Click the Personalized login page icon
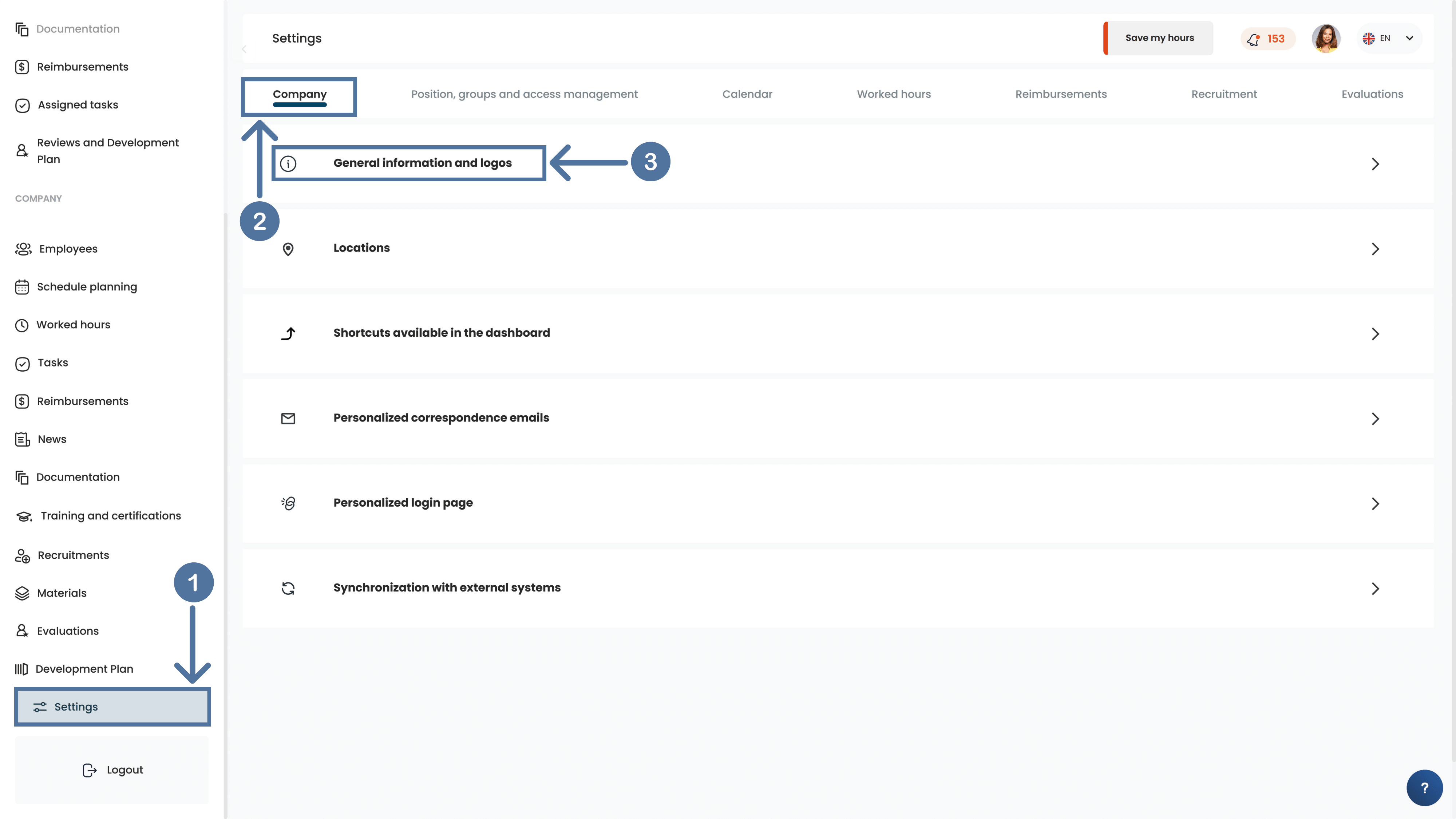 288,503
